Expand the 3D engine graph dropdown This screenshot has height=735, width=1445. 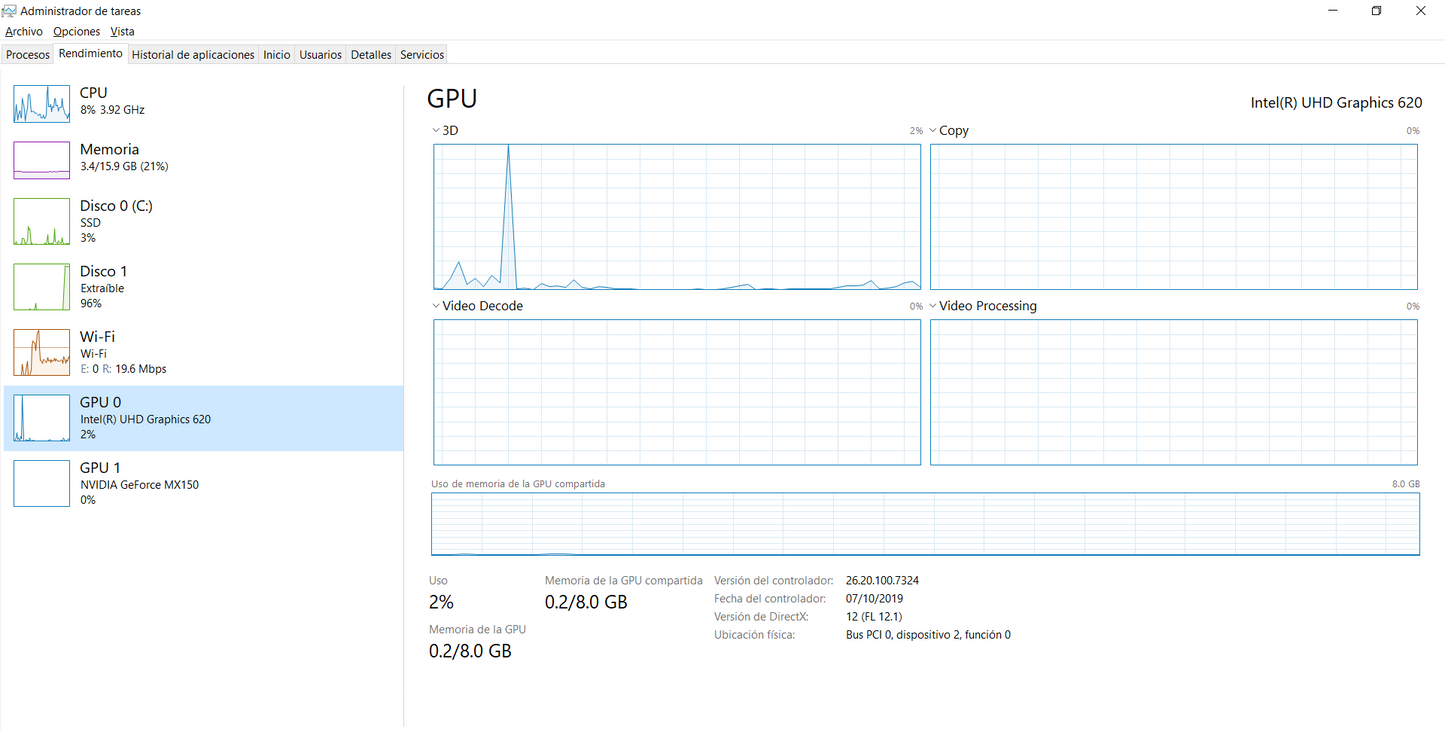pyautogui.click(x=436, y=131)
